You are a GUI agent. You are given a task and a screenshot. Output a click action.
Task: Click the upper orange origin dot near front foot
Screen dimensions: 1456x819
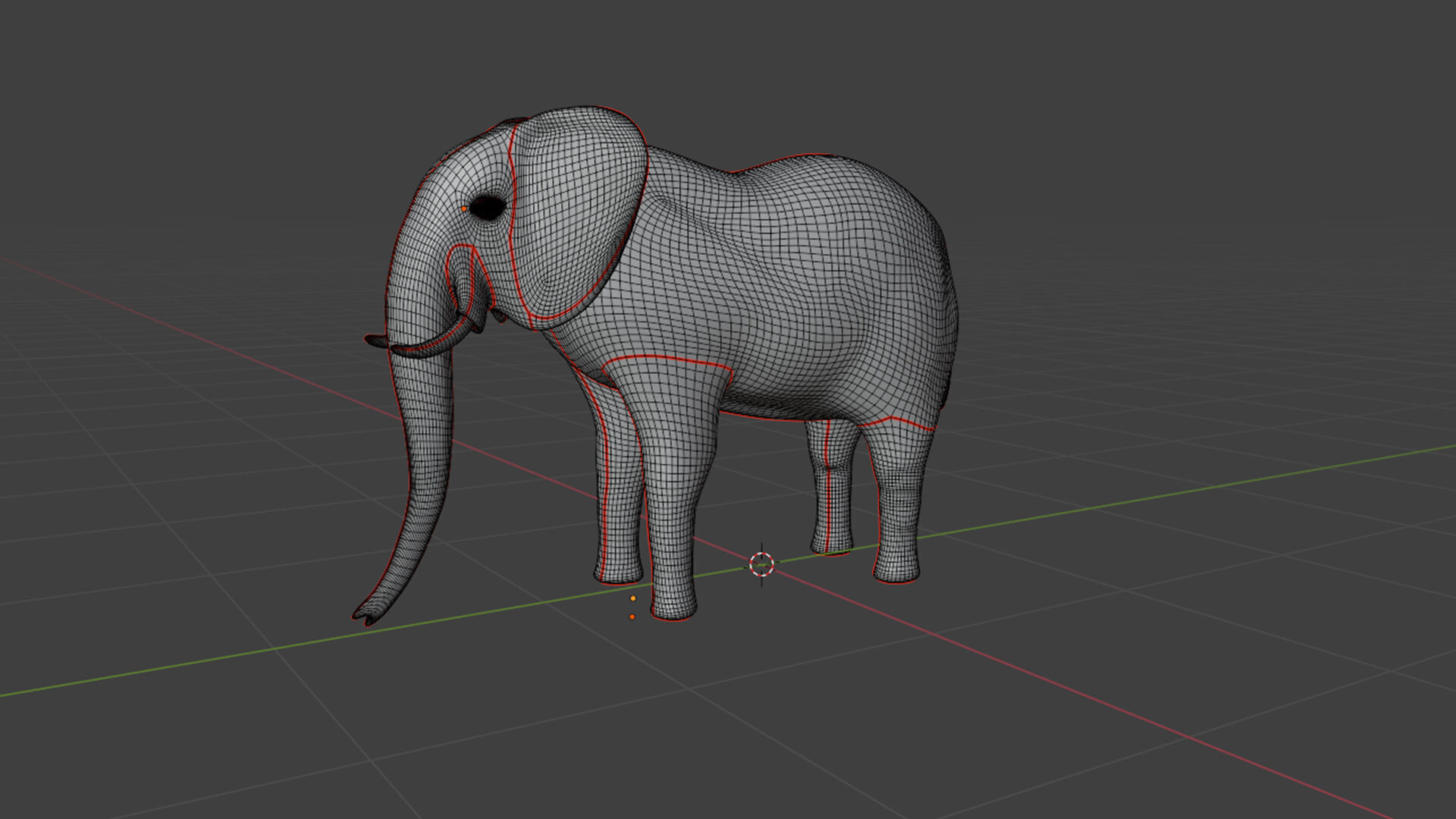point(633,598)
